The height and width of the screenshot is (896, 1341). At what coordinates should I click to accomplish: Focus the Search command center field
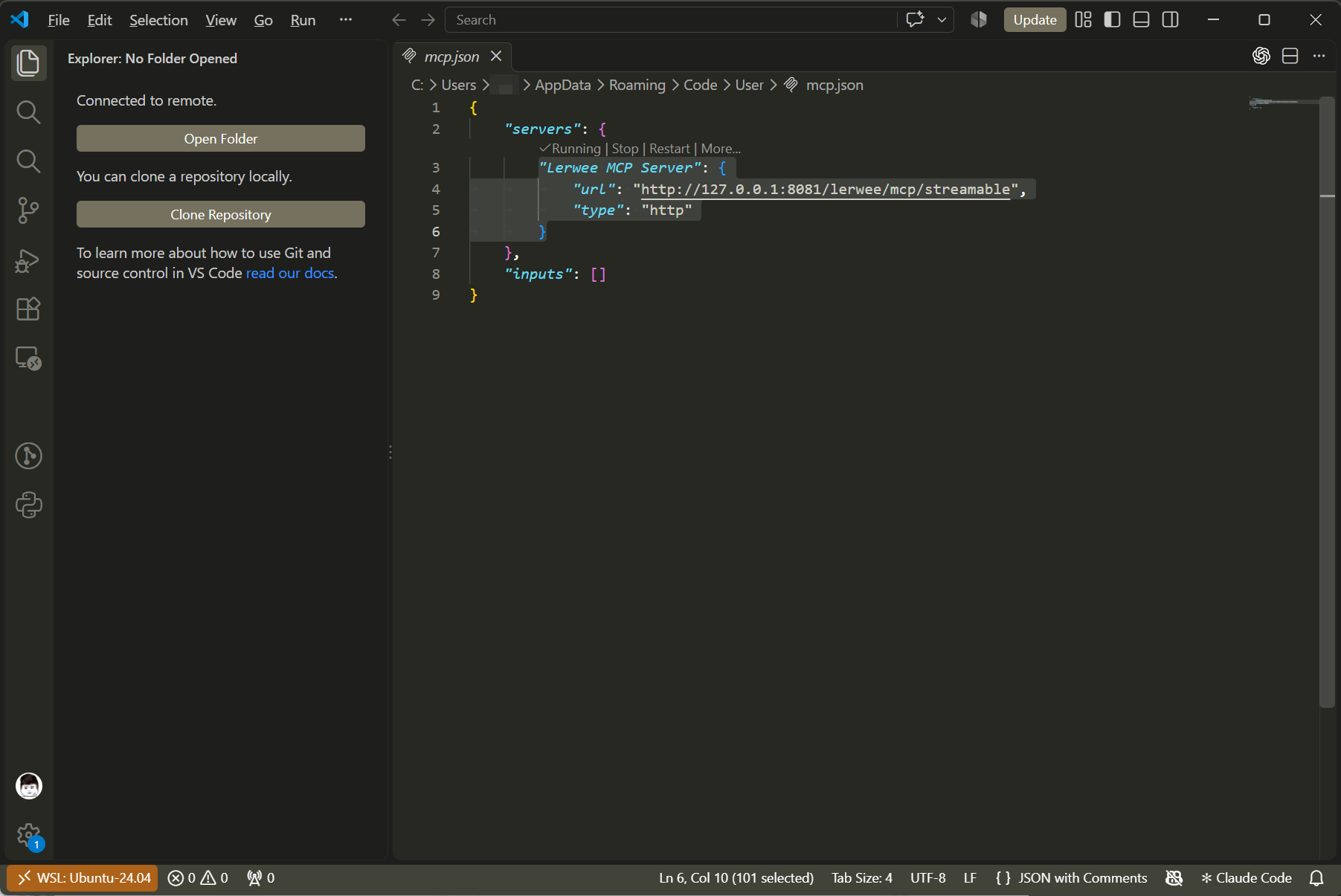click(671, 20)
